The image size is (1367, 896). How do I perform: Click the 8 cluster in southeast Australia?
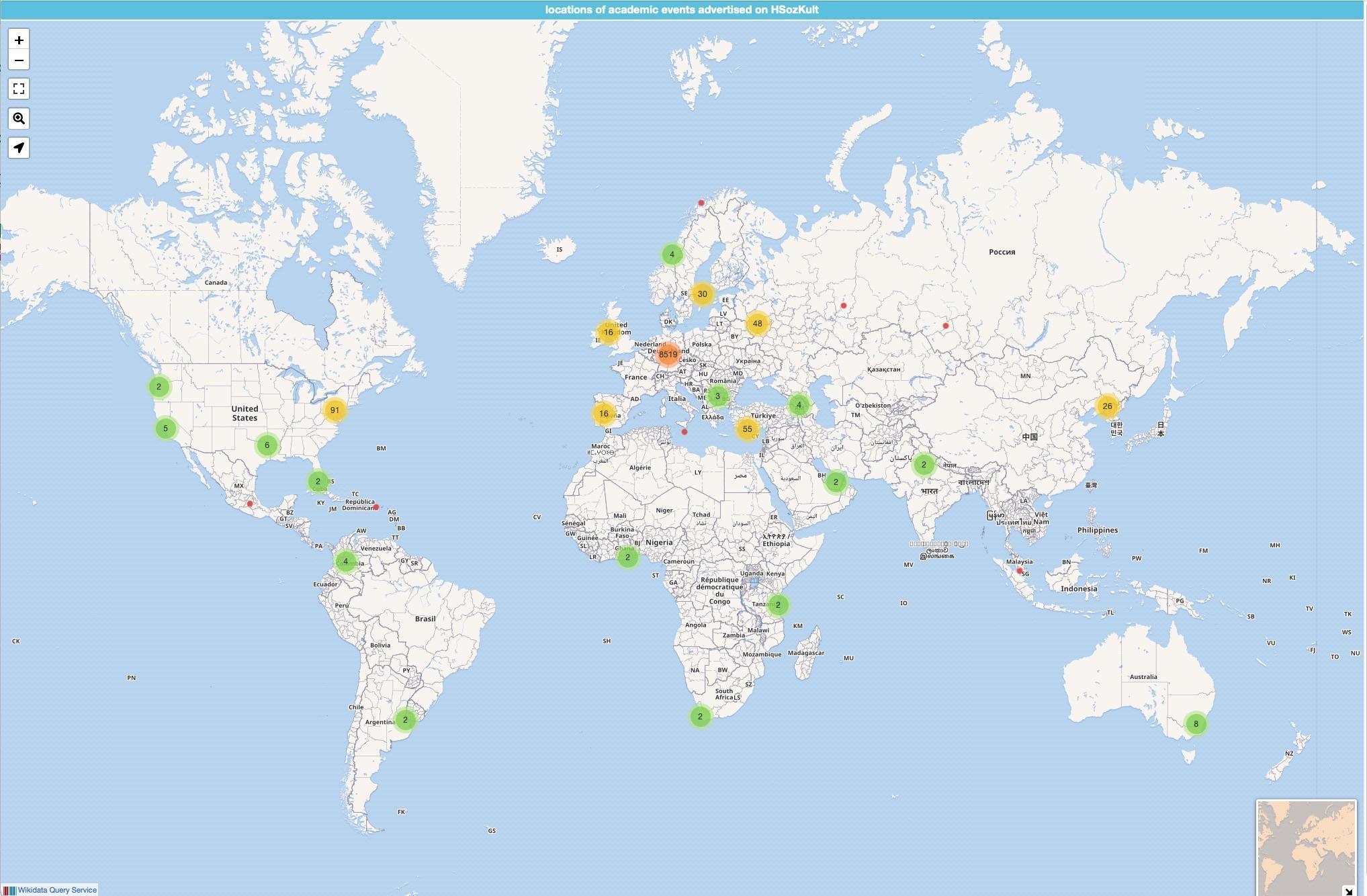(1196, 724)
